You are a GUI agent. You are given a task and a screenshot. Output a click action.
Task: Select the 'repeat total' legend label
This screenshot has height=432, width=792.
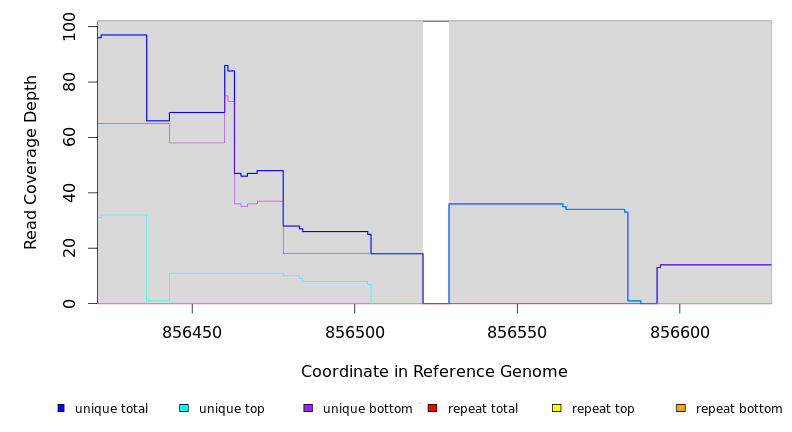tap(483, 409)
